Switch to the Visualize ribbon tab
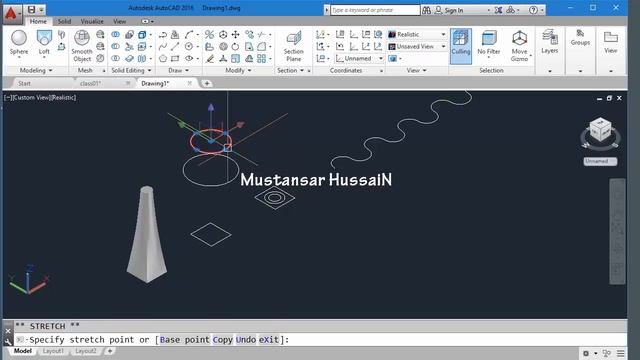 pyautogui.click(x=92, y=21)
